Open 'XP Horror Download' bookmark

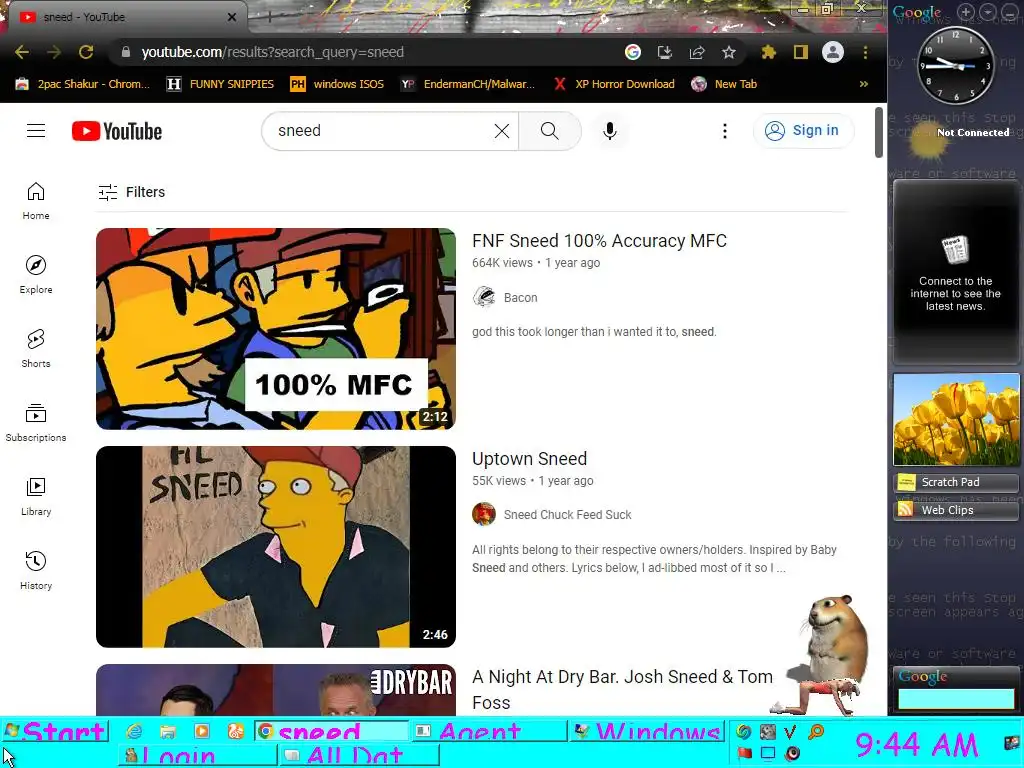tap(613, 84)
